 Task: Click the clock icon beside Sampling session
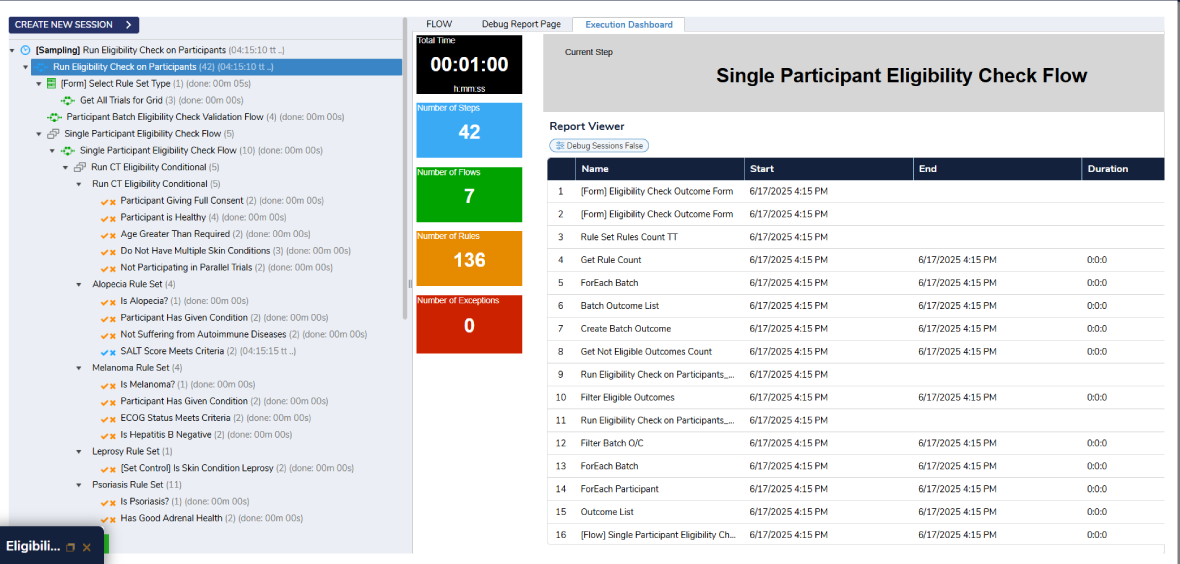pyautogui.click(x=26, y=50)
